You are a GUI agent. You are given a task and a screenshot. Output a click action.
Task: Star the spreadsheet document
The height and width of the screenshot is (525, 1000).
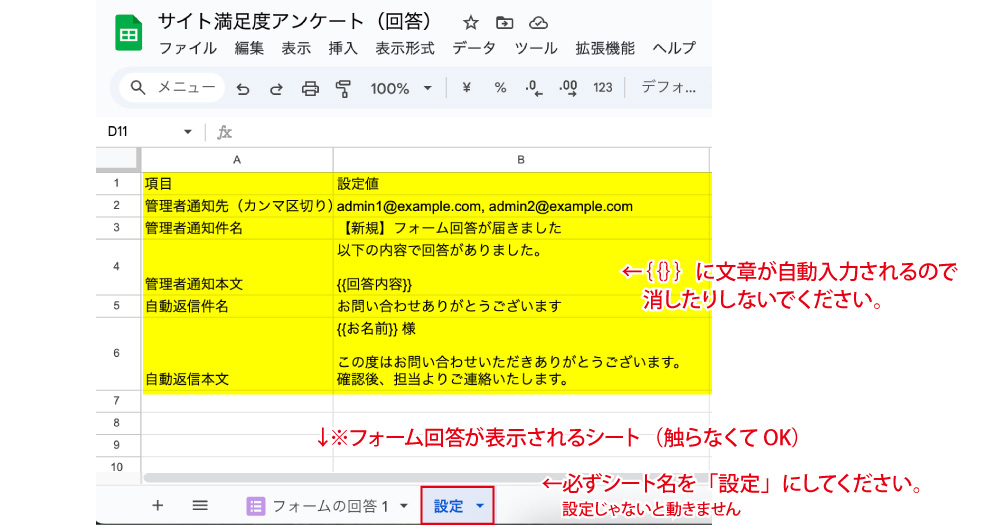pos(471,23)
